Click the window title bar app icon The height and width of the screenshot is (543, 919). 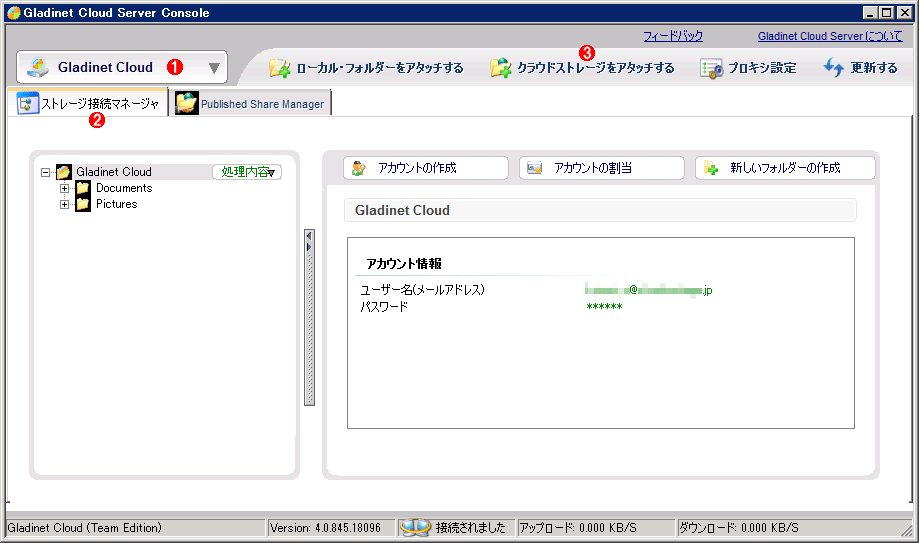click(13, 13)
